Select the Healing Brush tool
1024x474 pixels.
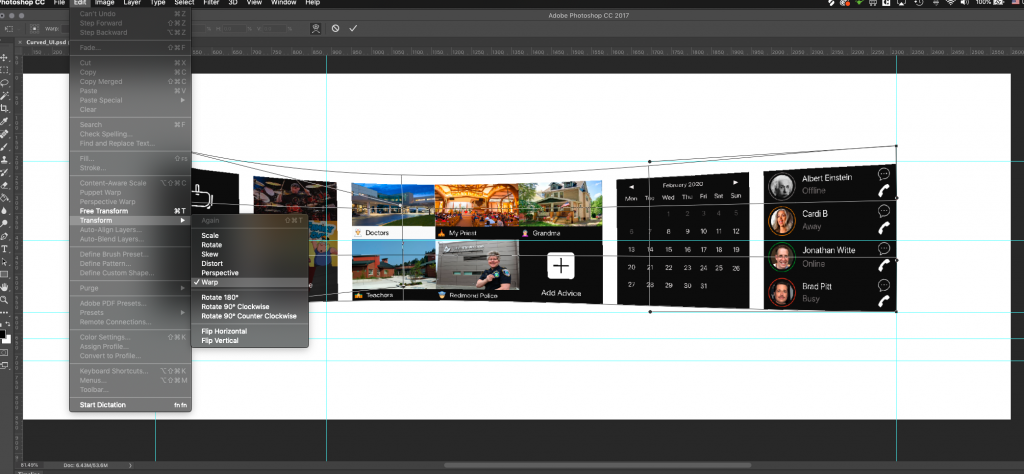[5, 134]
